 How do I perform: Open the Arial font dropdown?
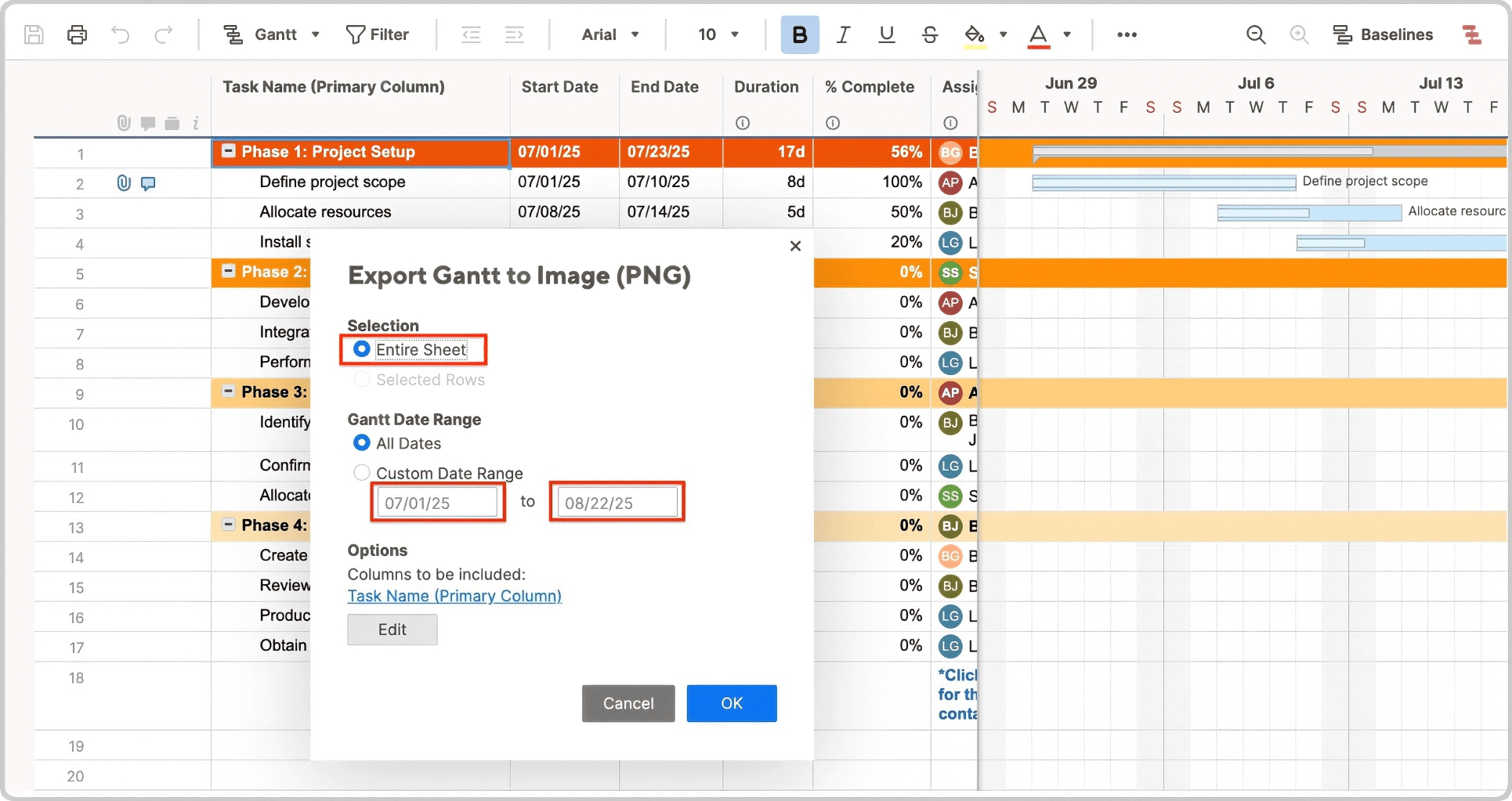[610, 34]
